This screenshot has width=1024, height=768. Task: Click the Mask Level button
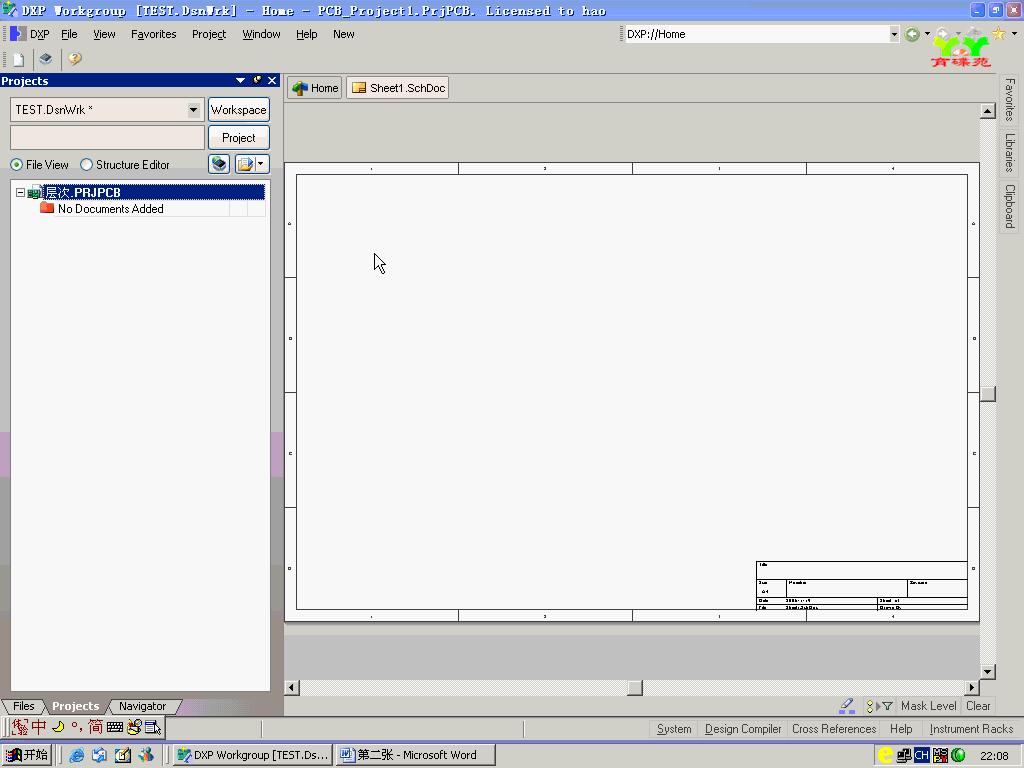(929, 706)
